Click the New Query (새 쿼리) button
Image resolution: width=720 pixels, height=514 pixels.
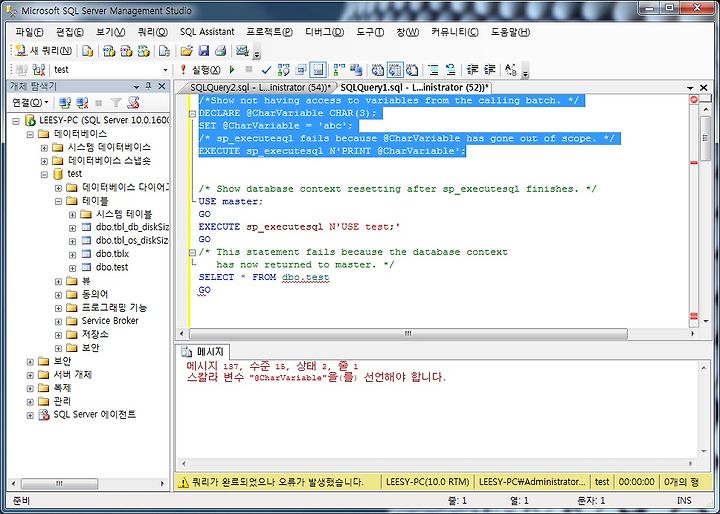(x=44, y=51)
